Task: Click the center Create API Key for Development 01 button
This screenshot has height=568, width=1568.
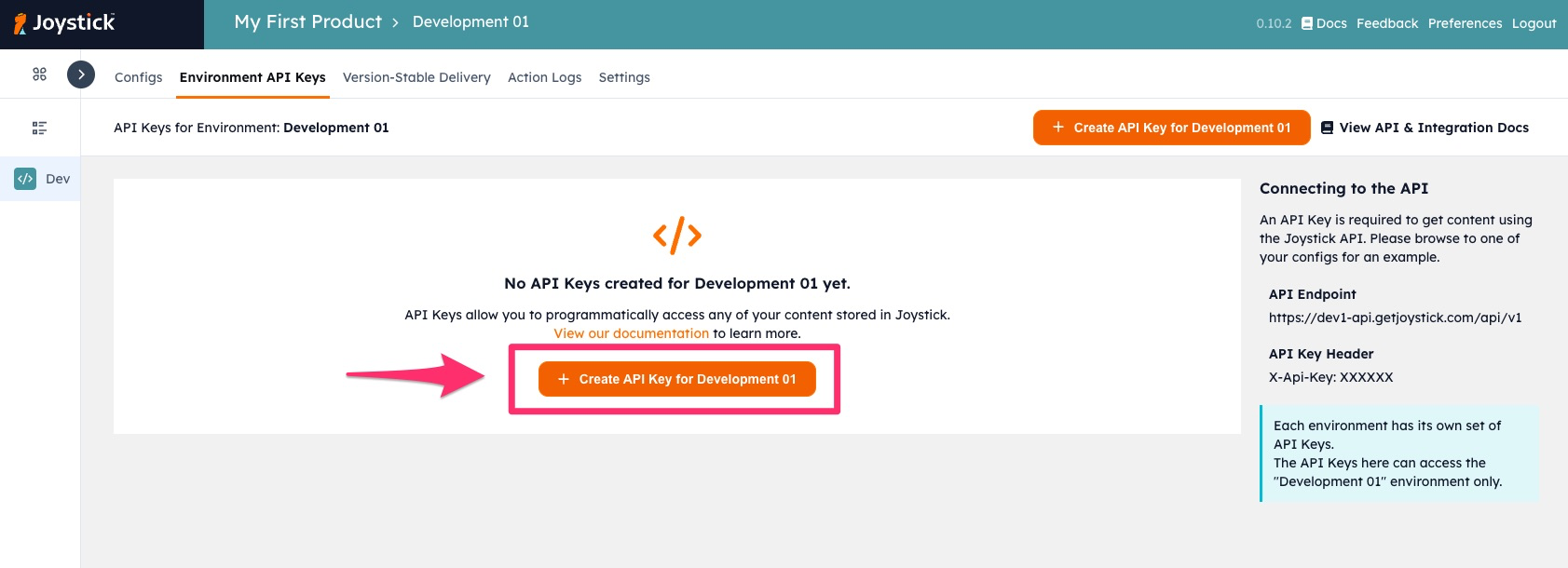Action: (x=677, y=379)
